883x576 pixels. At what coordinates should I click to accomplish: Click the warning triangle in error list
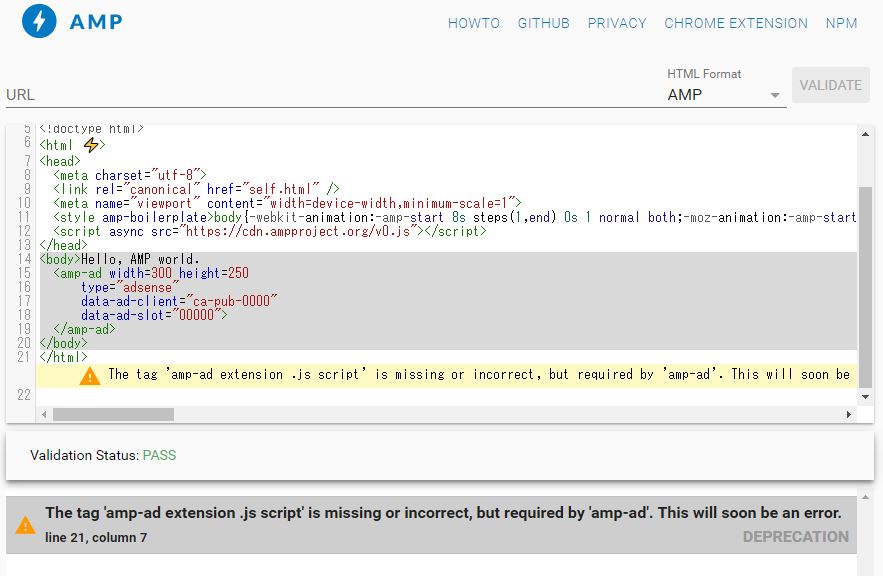pos(25,525)
